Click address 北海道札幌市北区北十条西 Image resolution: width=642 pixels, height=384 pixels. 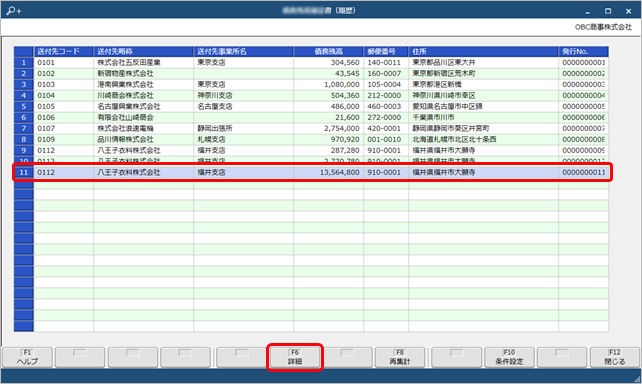coord(483,140)
